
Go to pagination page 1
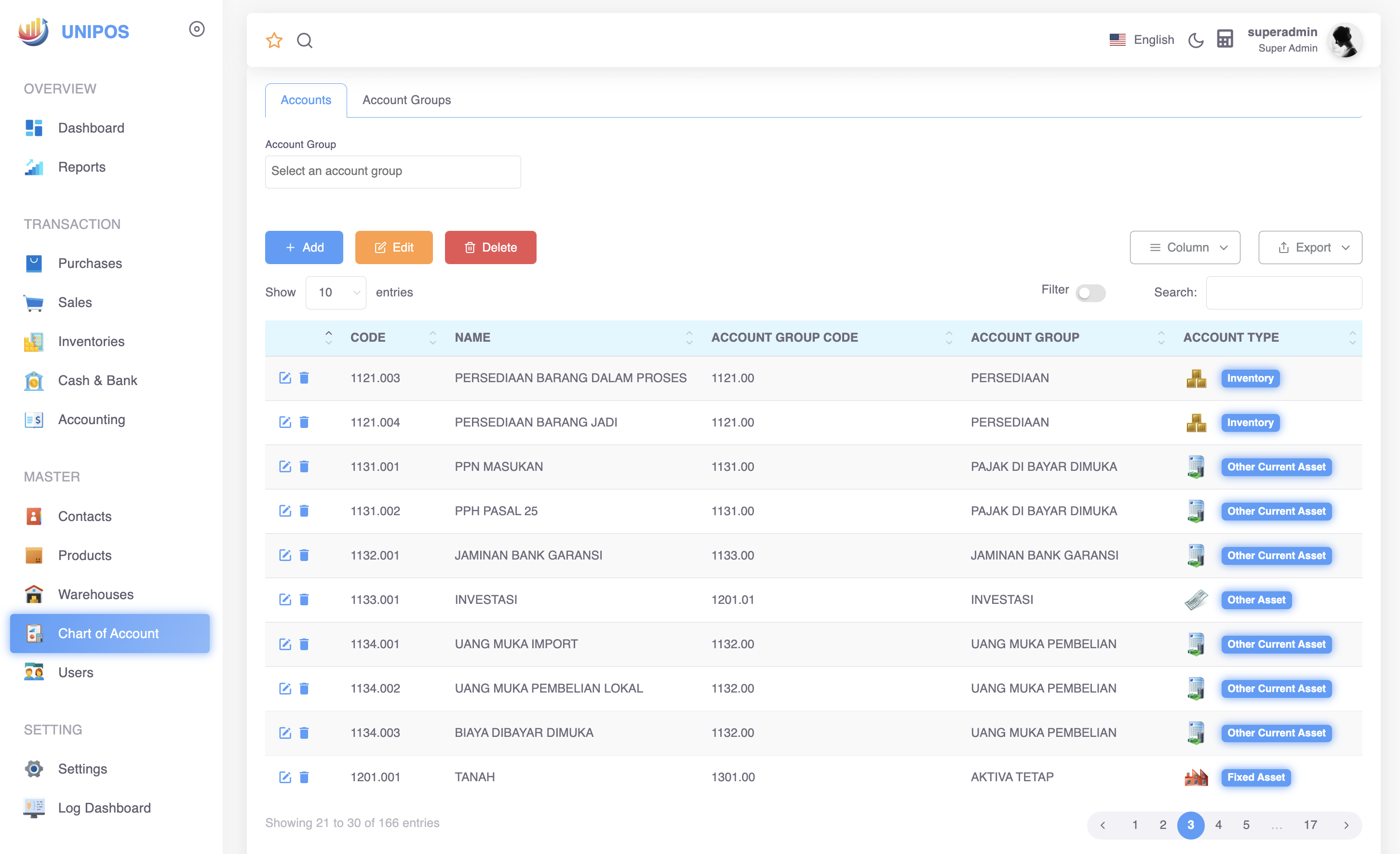[x=1135, y=825]
